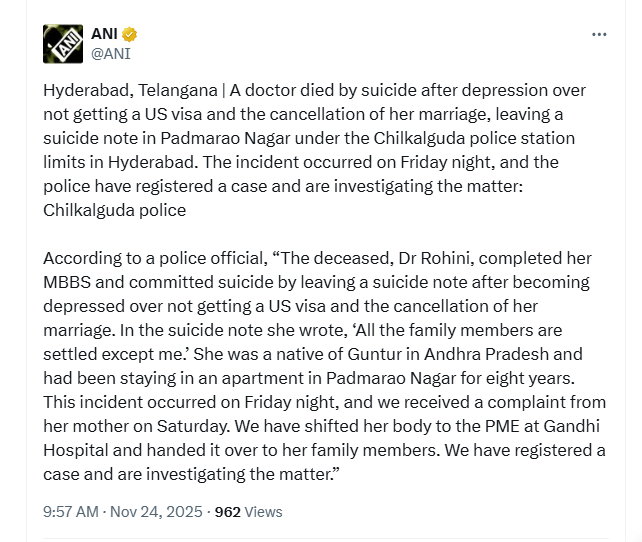Screen dimensions: 642x542
Task: Click the bold 962 number
Action: coord(228,511)
